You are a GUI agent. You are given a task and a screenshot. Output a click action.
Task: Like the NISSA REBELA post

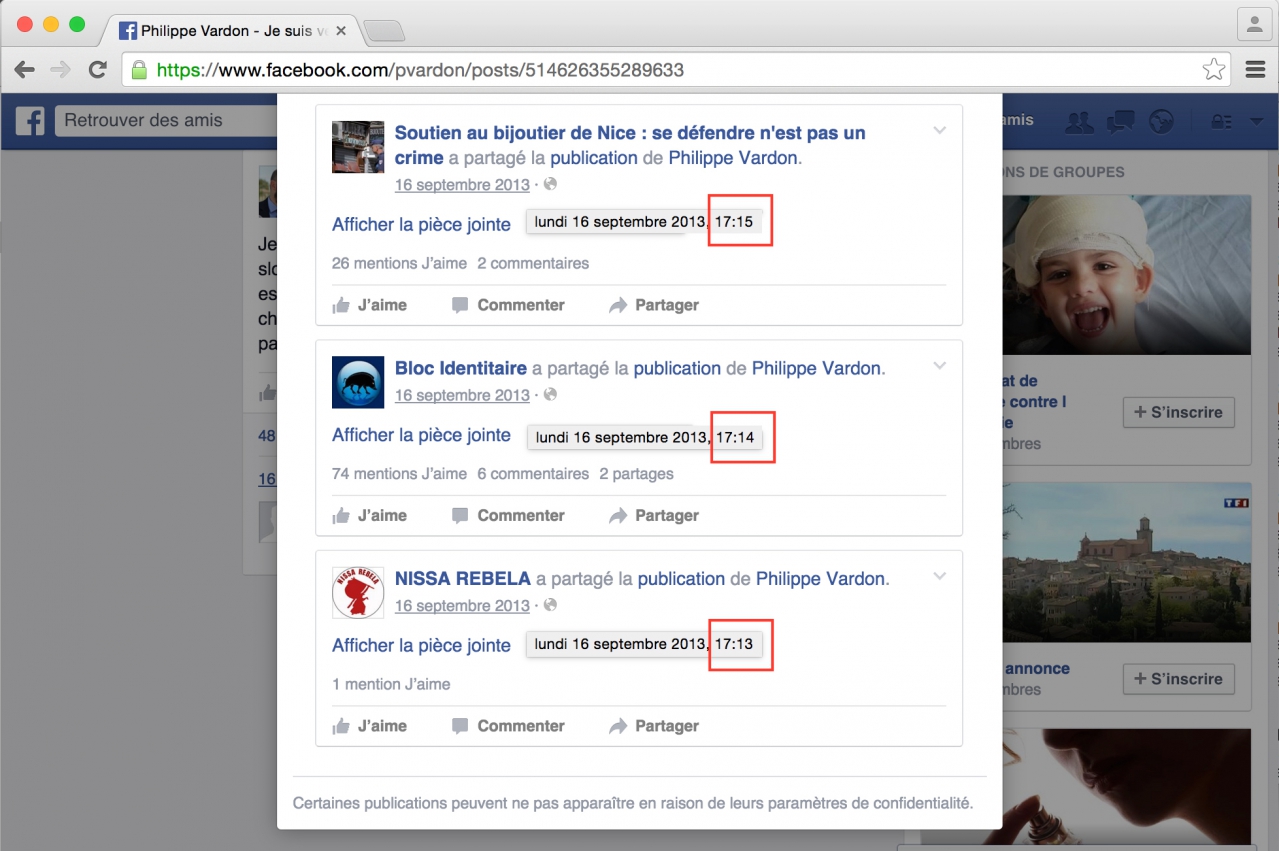(370, 726)
